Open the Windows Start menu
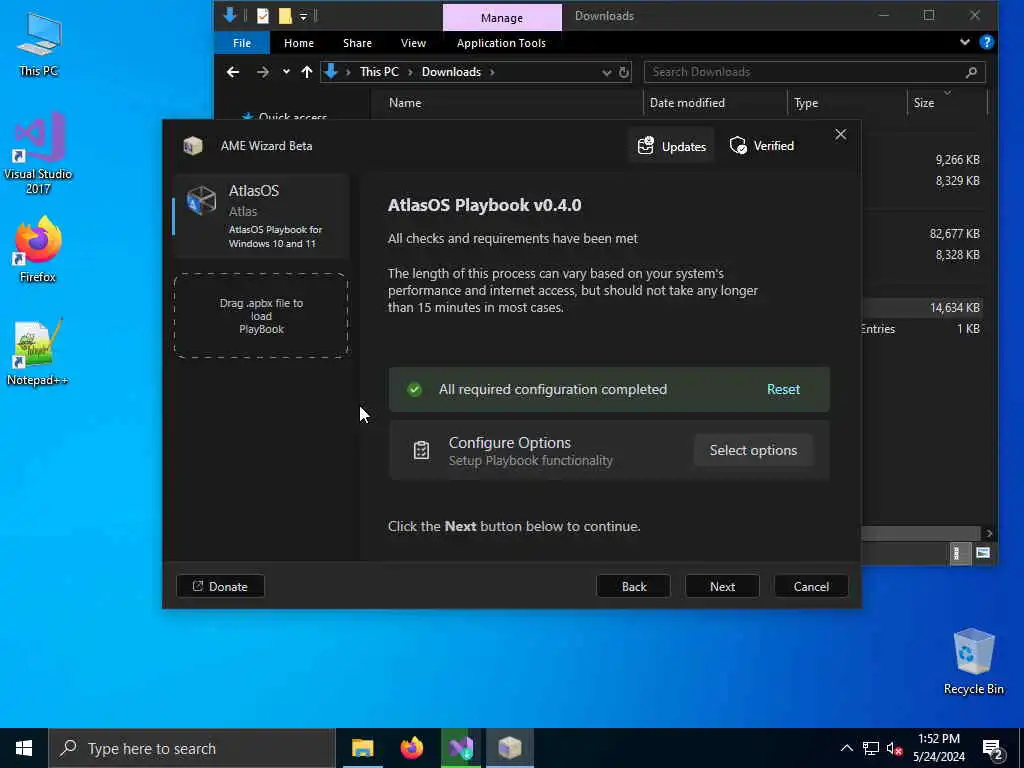Viewport: 1024px width, 768px height. coord(24,748)
